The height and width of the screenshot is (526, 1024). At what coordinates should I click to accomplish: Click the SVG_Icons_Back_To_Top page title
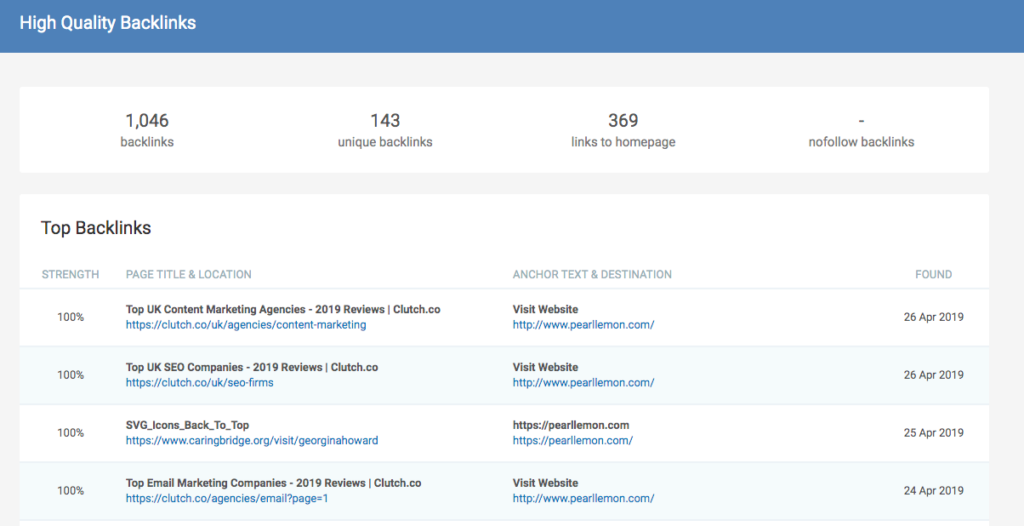[x=187, y=425]
